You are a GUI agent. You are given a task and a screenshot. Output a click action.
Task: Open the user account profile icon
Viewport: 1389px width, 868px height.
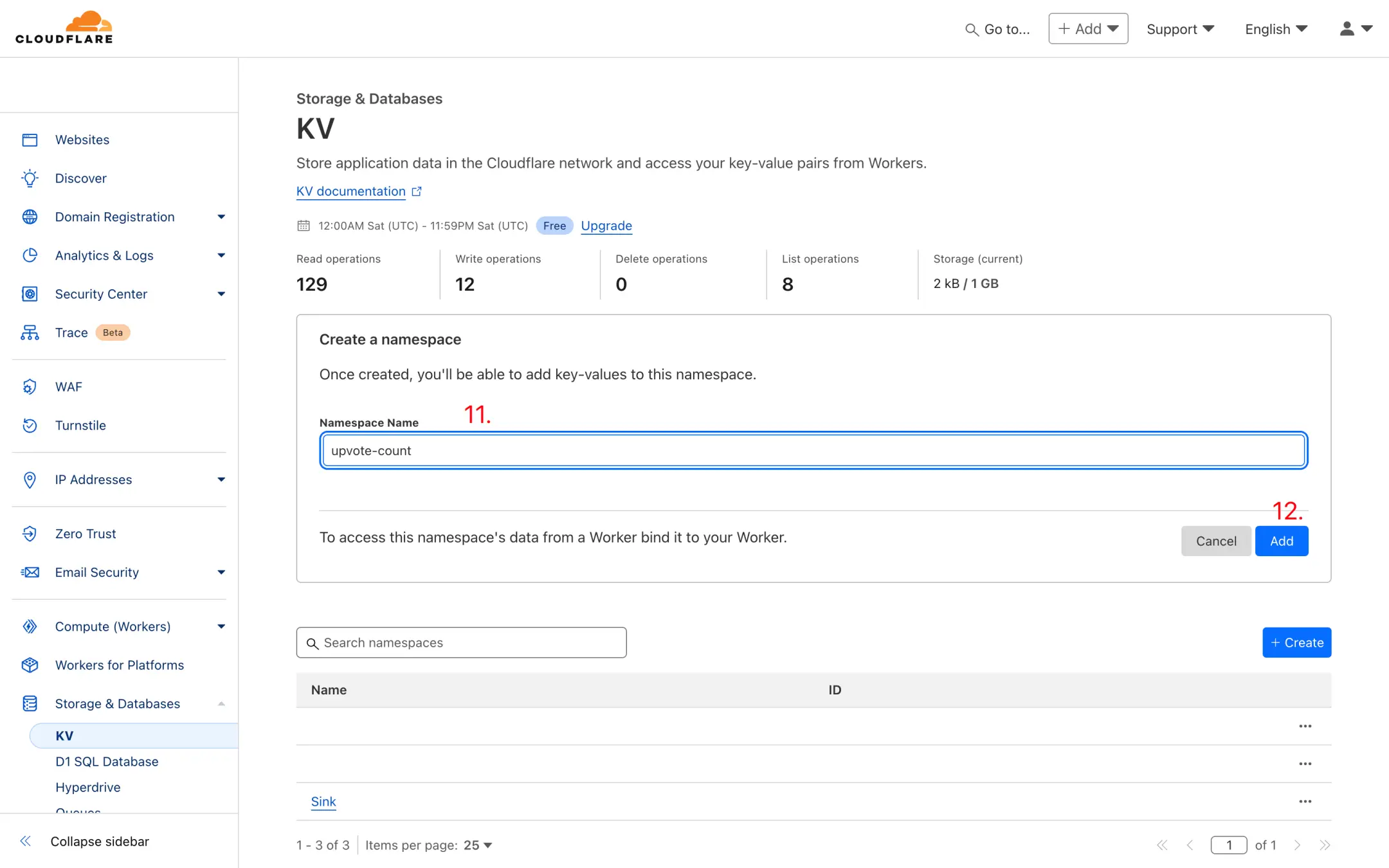point(1347,29)
